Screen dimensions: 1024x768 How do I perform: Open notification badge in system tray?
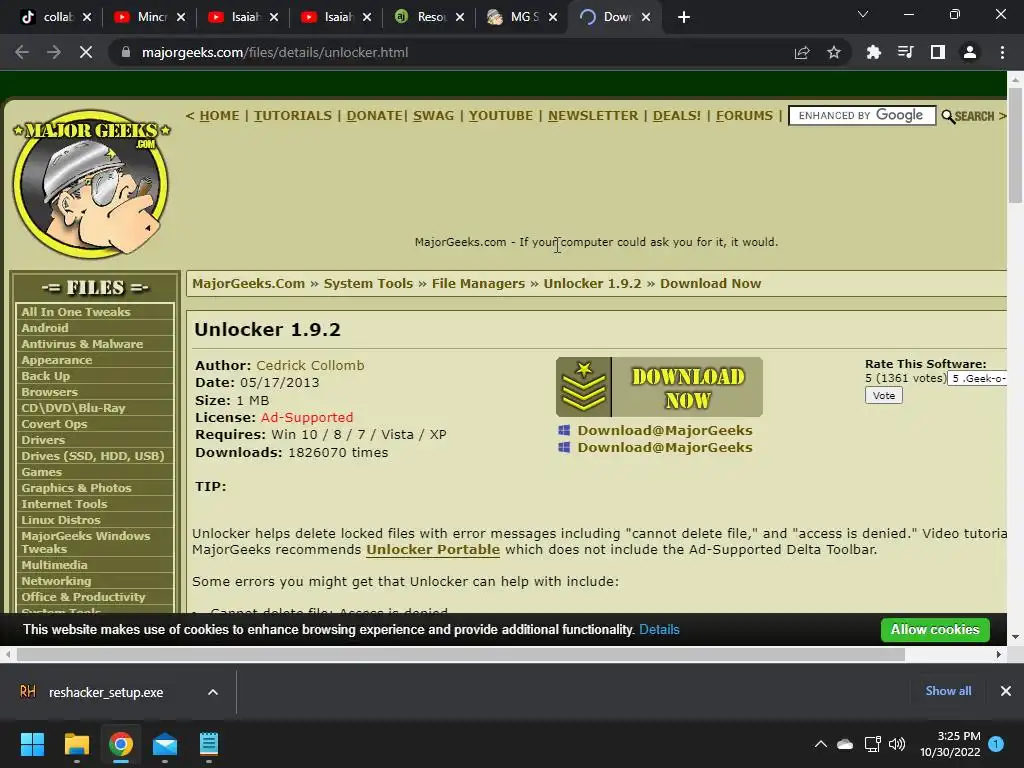coord(996,743)
